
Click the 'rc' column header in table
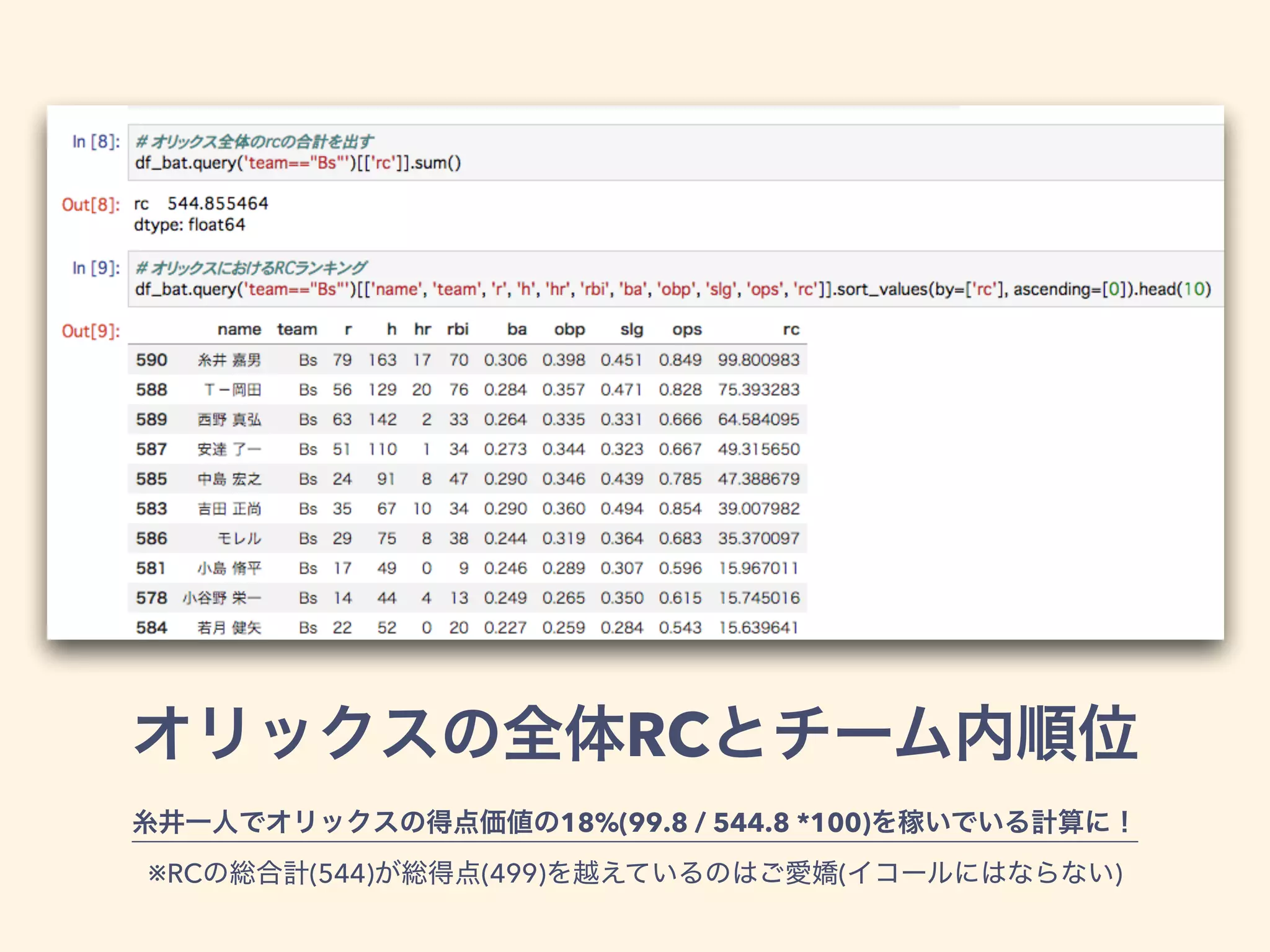[x=791, y=329]
